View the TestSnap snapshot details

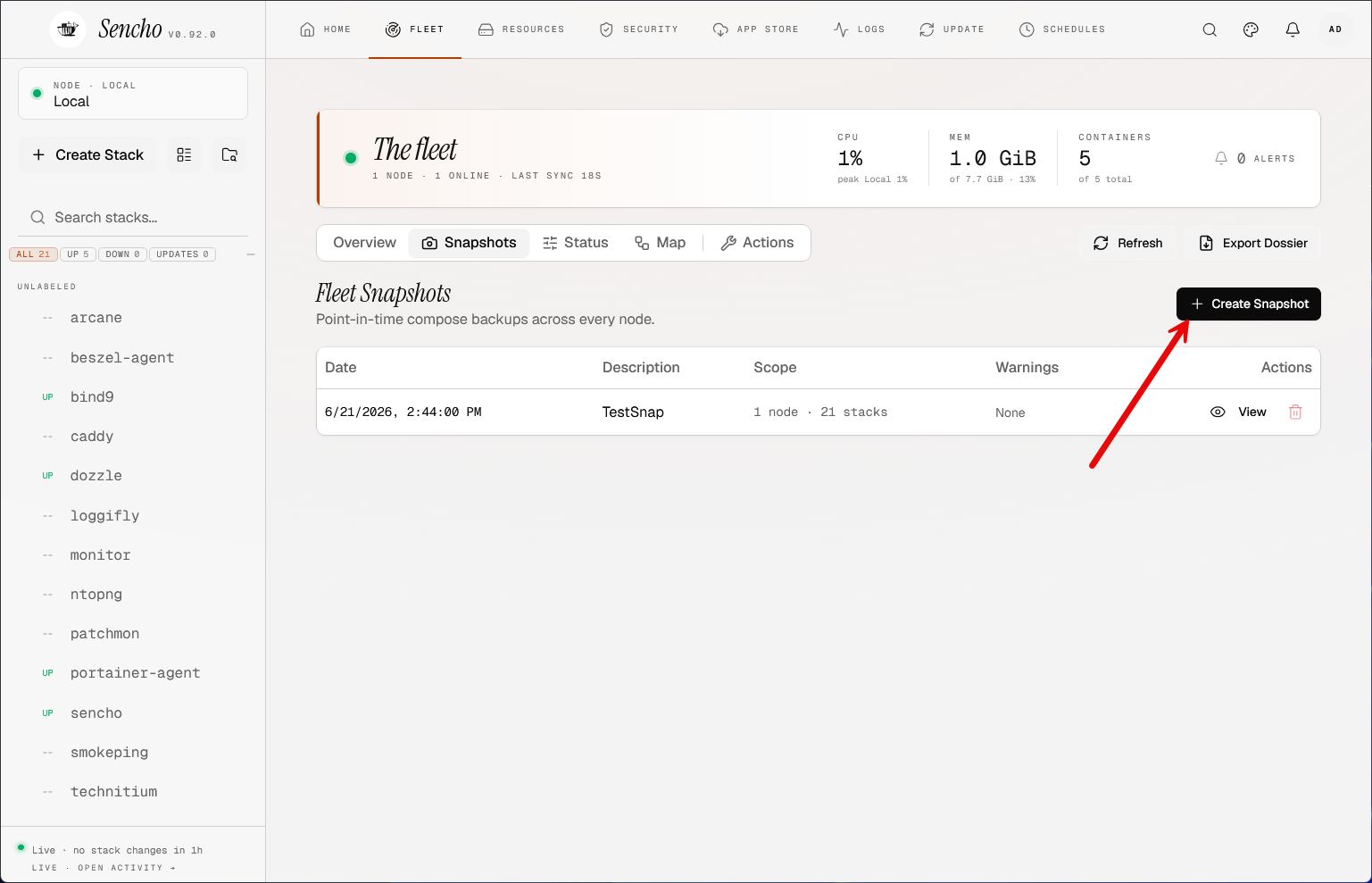(1238, 412)
